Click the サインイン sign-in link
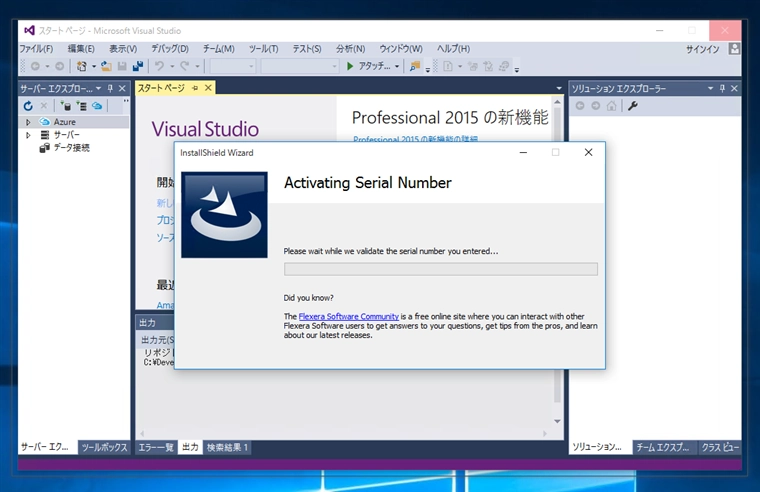 pos(702,49)
